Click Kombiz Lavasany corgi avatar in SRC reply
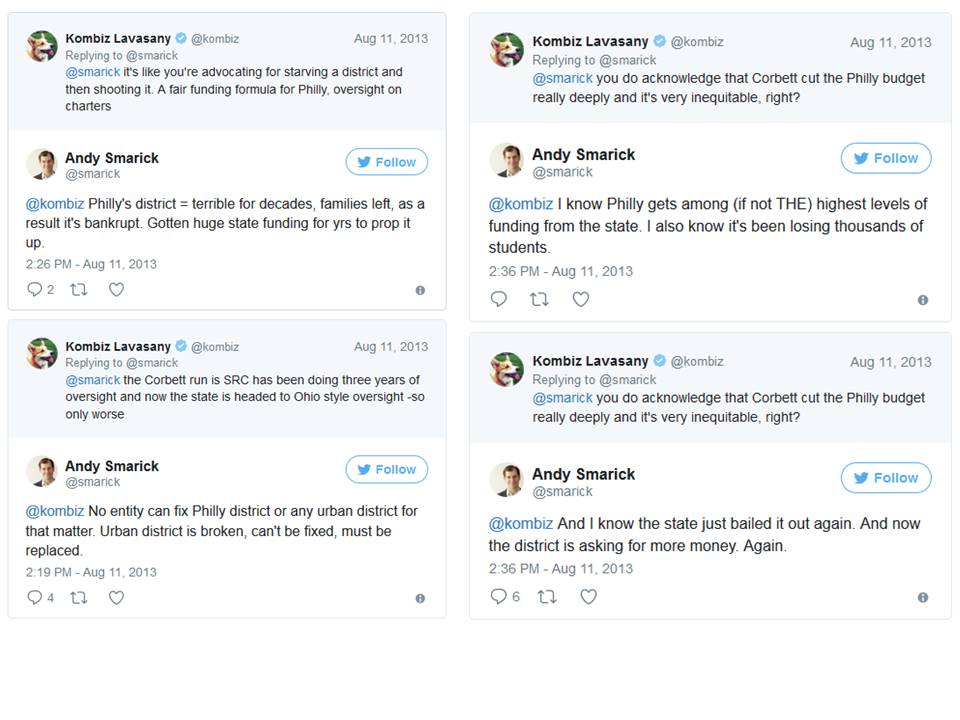The height and width of the screenshot is (720, 960). click(x=42, y=353)
